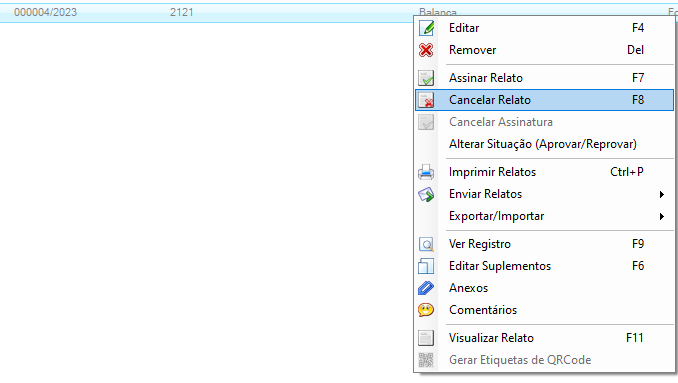Choose Imprimir Relatos from the menu
Image resolution: width=678 pixels, height=383 pixels.
click(544, 172)
